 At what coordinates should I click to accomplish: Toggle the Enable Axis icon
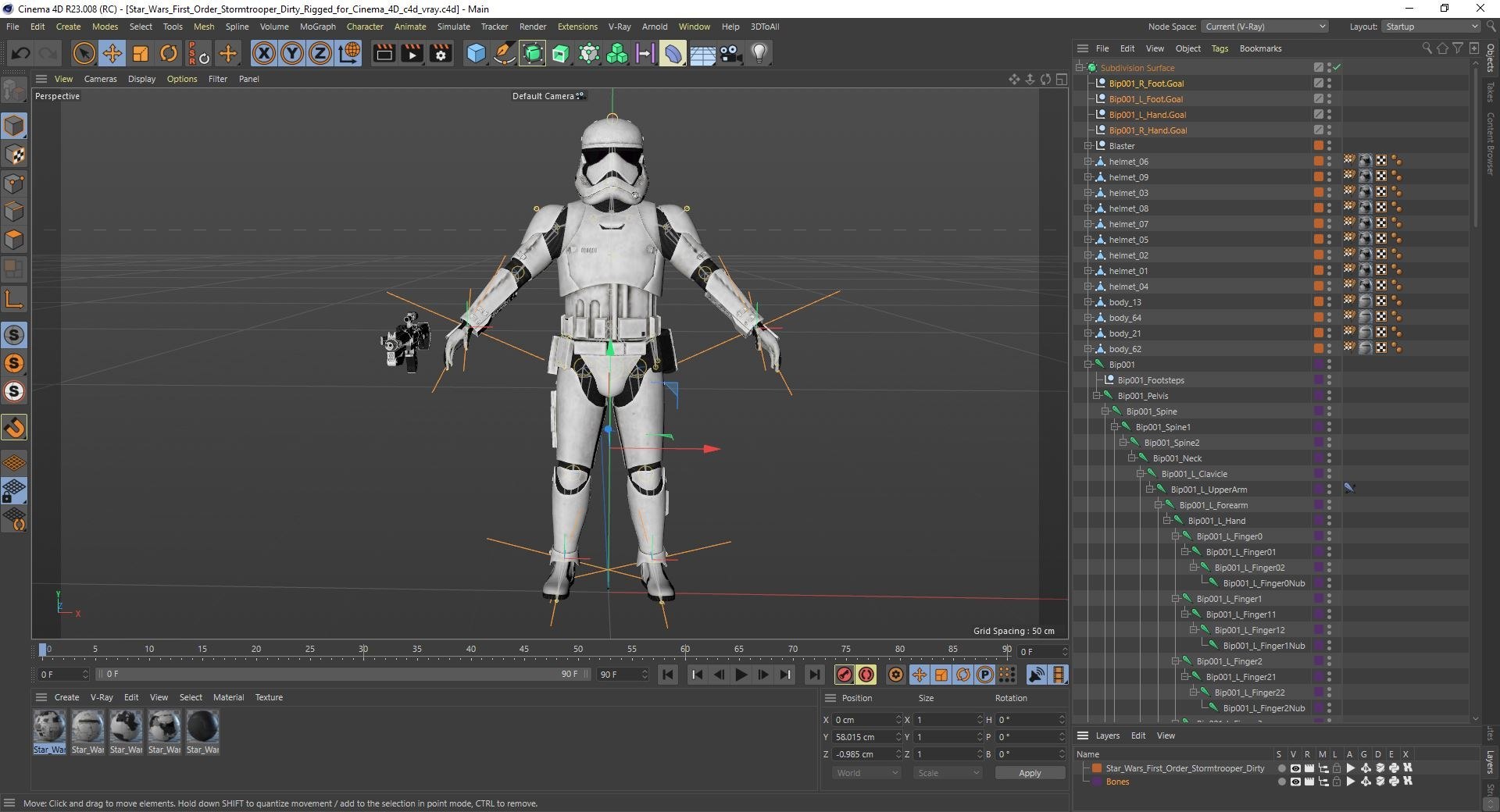pyautogui.click(x=14, y=299)
